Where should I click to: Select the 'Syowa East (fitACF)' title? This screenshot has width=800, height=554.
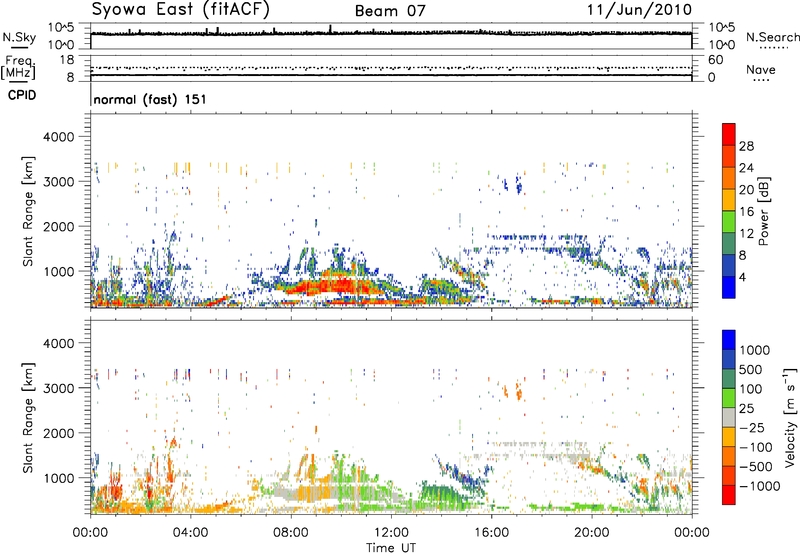coord(181,10)
